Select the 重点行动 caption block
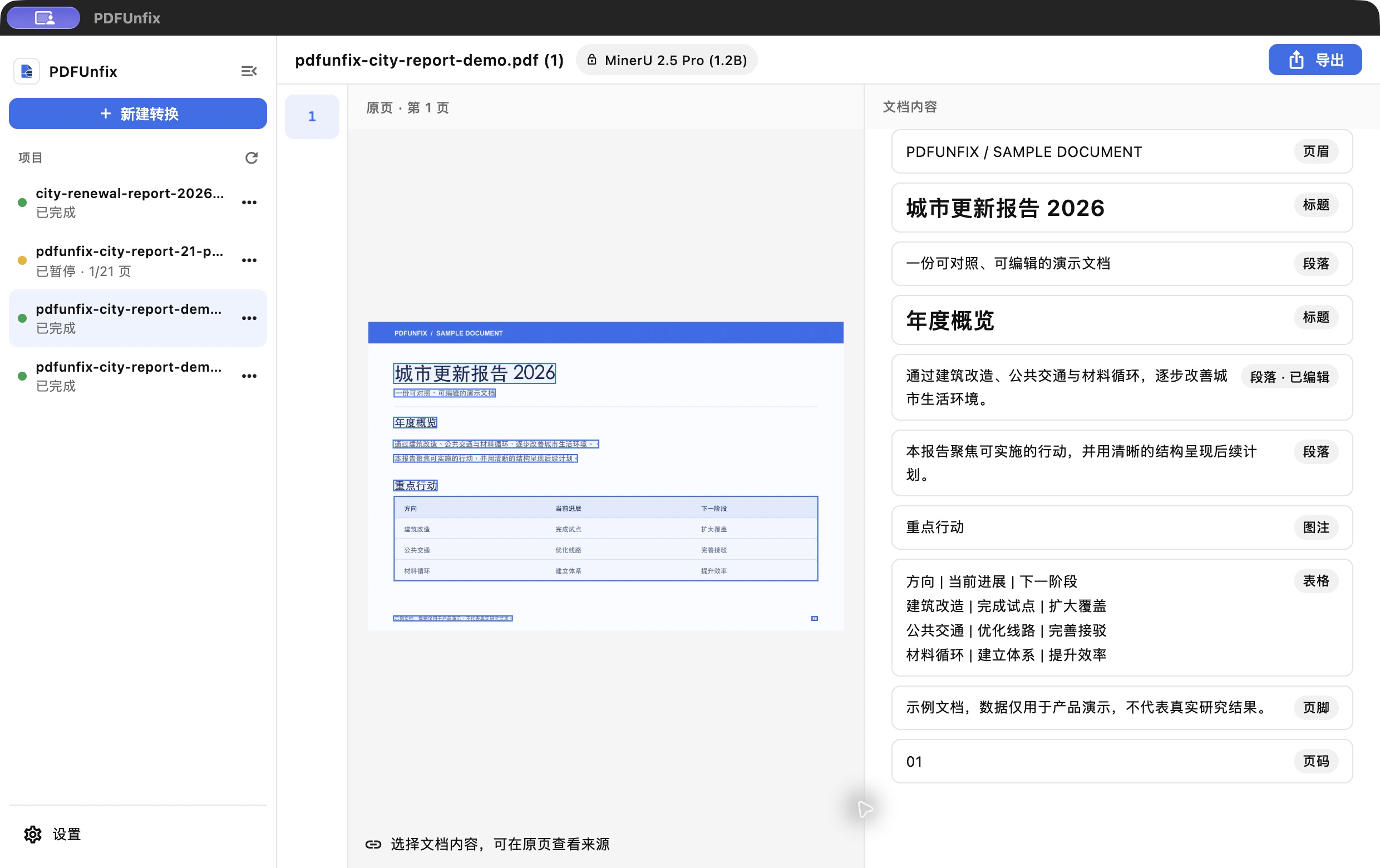This screenshot has height=868, width=1380. point(1122,527)
